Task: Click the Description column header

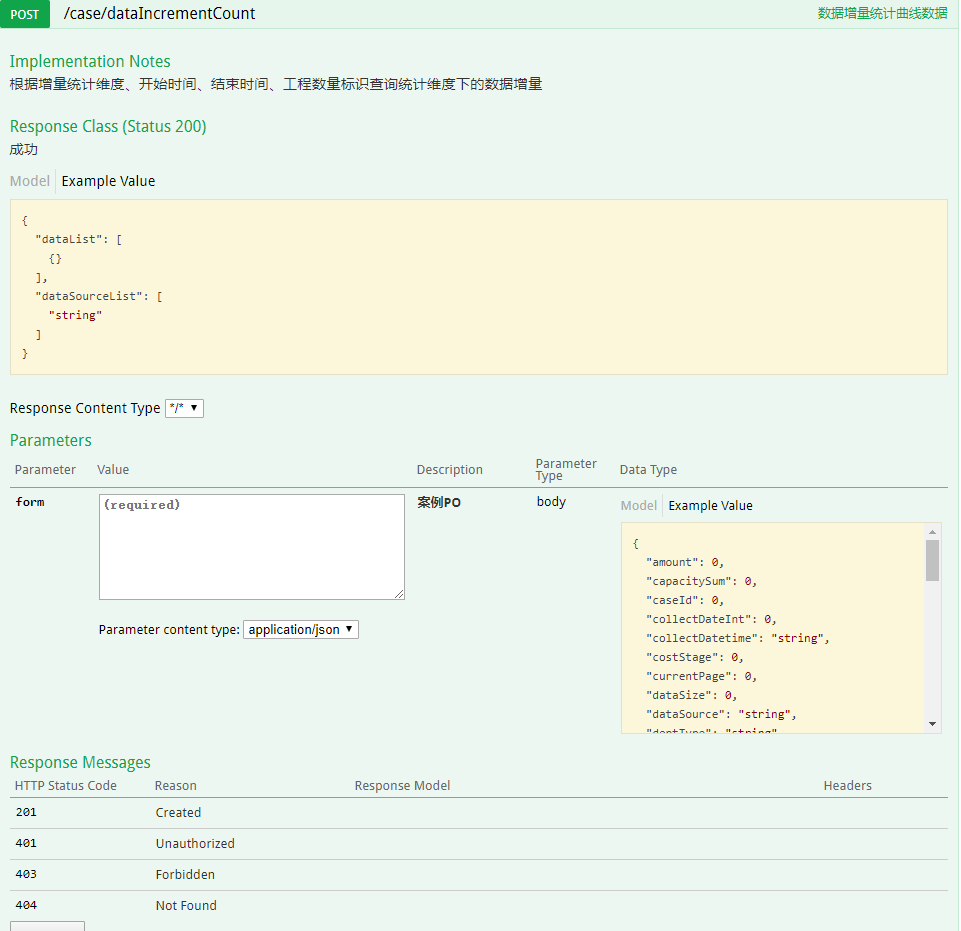Action: click(x=450, y=469)
